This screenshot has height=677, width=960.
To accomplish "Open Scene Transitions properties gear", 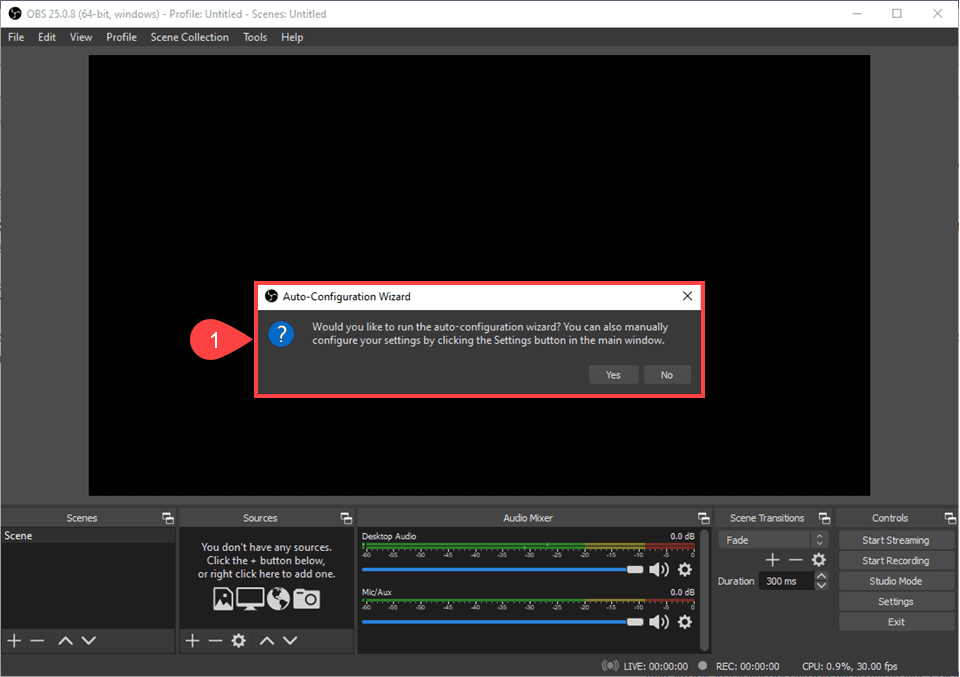I will (818, 560).
